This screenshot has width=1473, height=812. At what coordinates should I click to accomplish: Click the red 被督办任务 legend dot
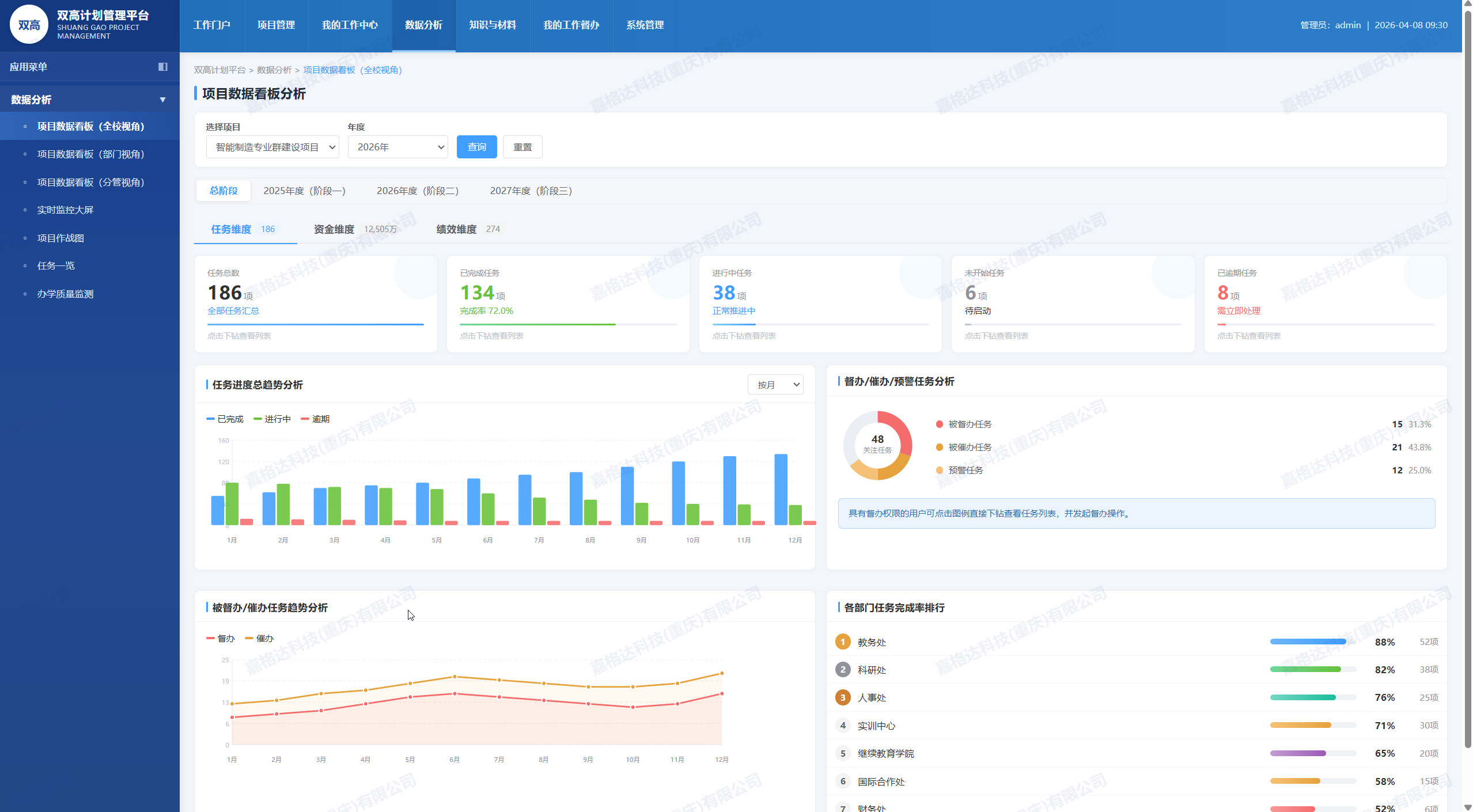[940, 424]
